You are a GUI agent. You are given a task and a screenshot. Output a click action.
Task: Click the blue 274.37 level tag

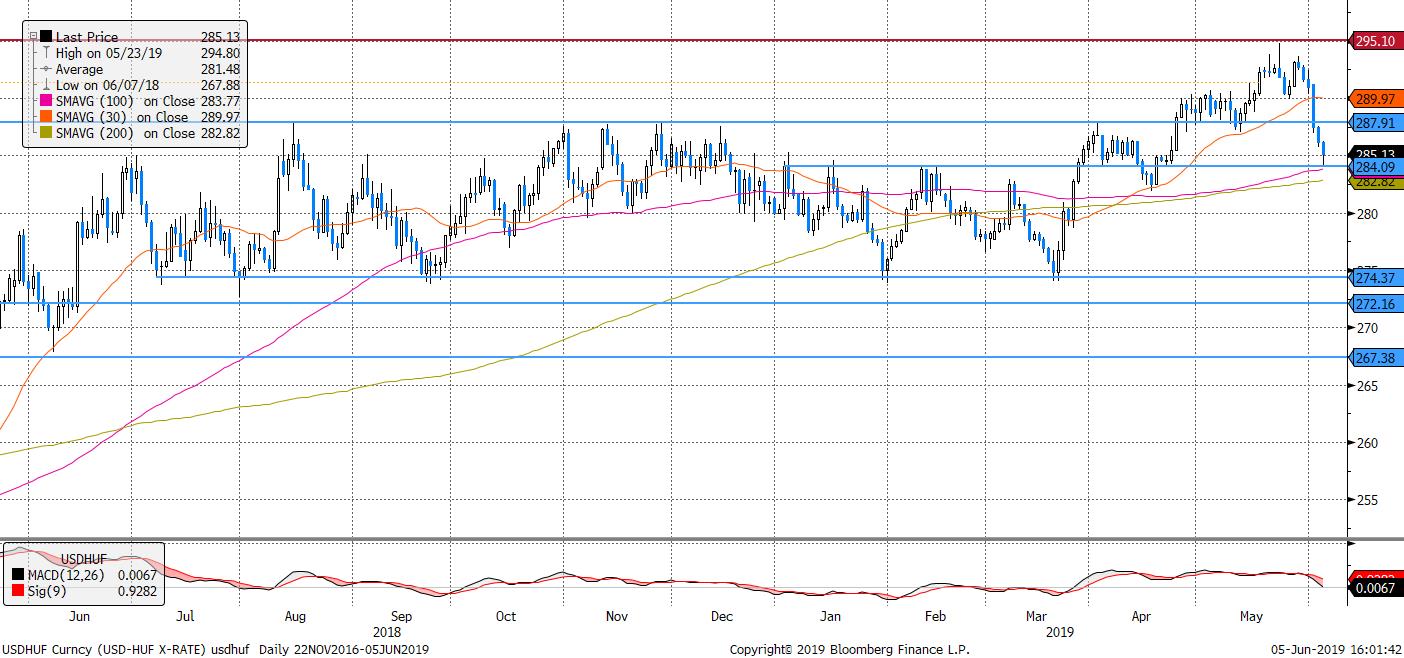[x=1375, y=278]
